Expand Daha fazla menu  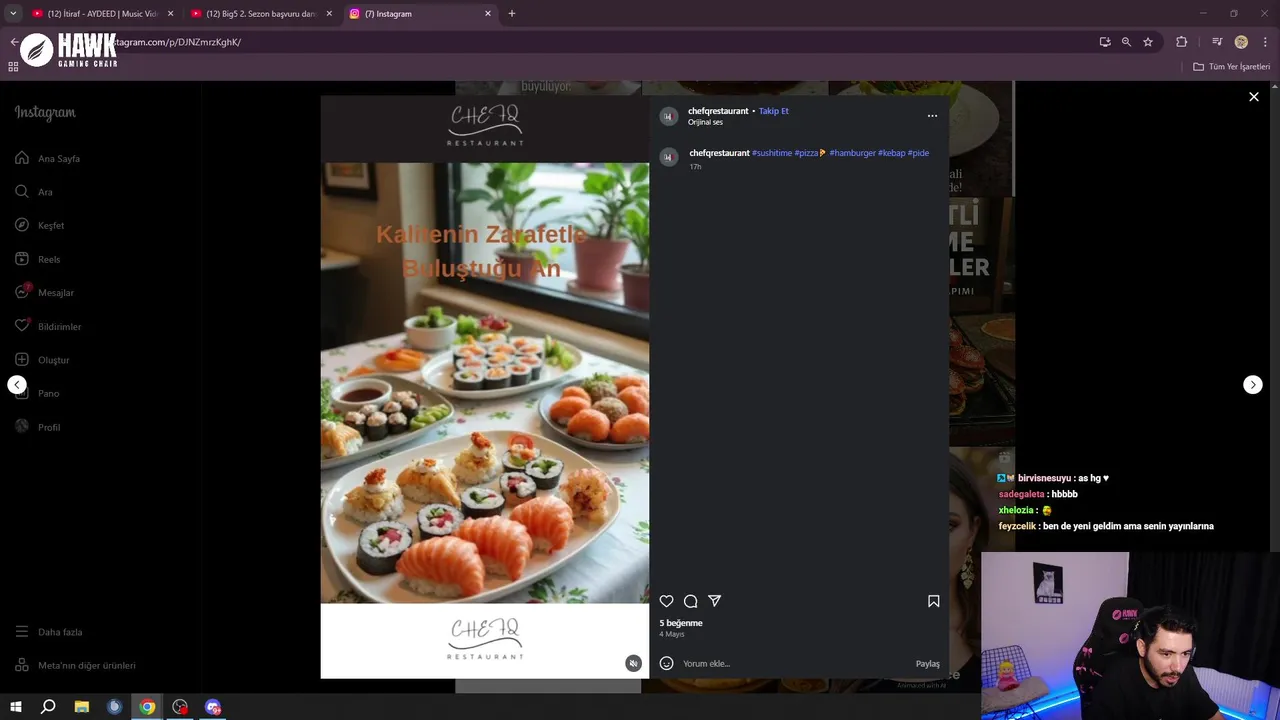point(49,632)
